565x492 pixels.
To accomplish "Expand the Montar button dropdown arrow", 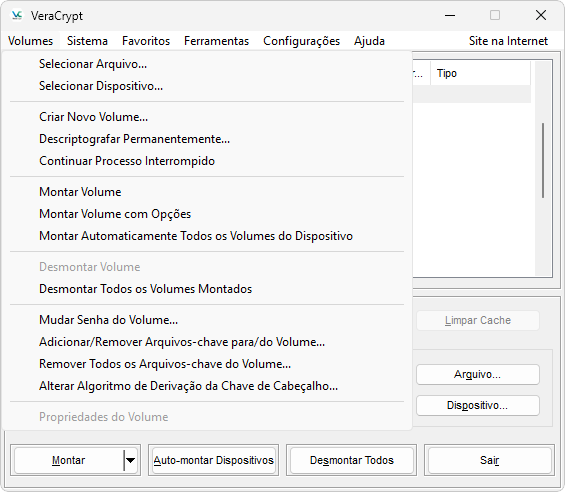I will point(130,460).
